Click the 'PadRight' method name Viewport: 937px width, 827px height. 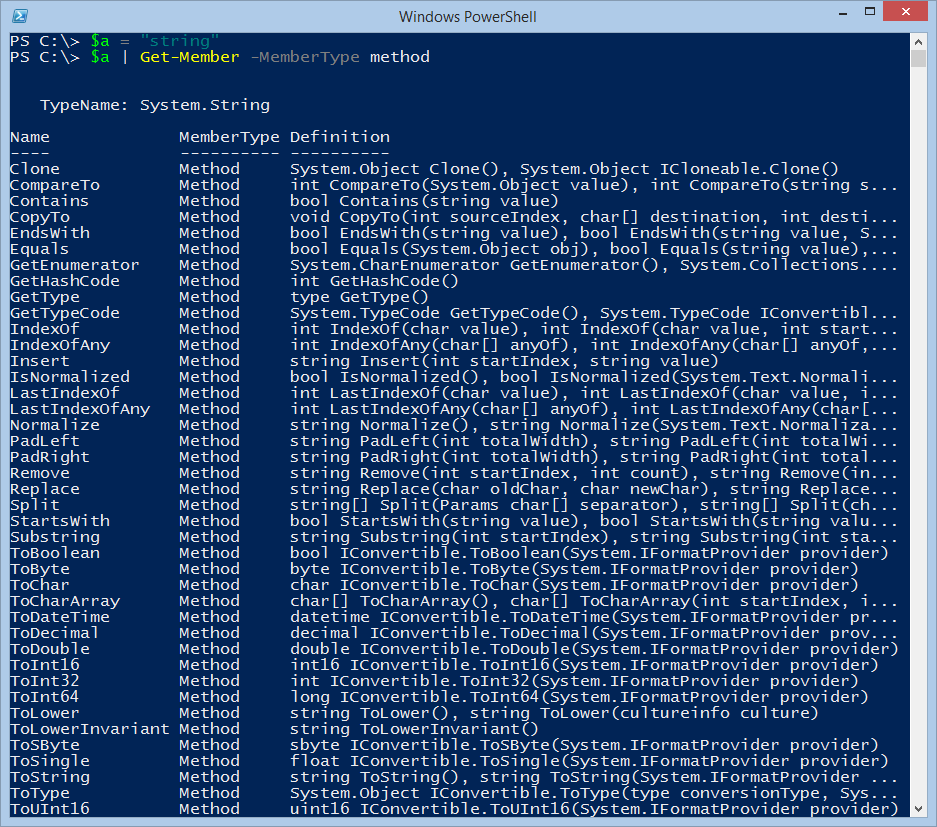pos(50,457)
